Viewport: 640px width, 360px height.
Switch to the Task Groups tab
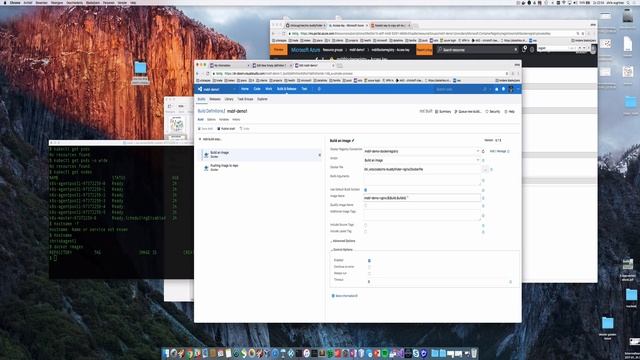click(x=245, y=99)
